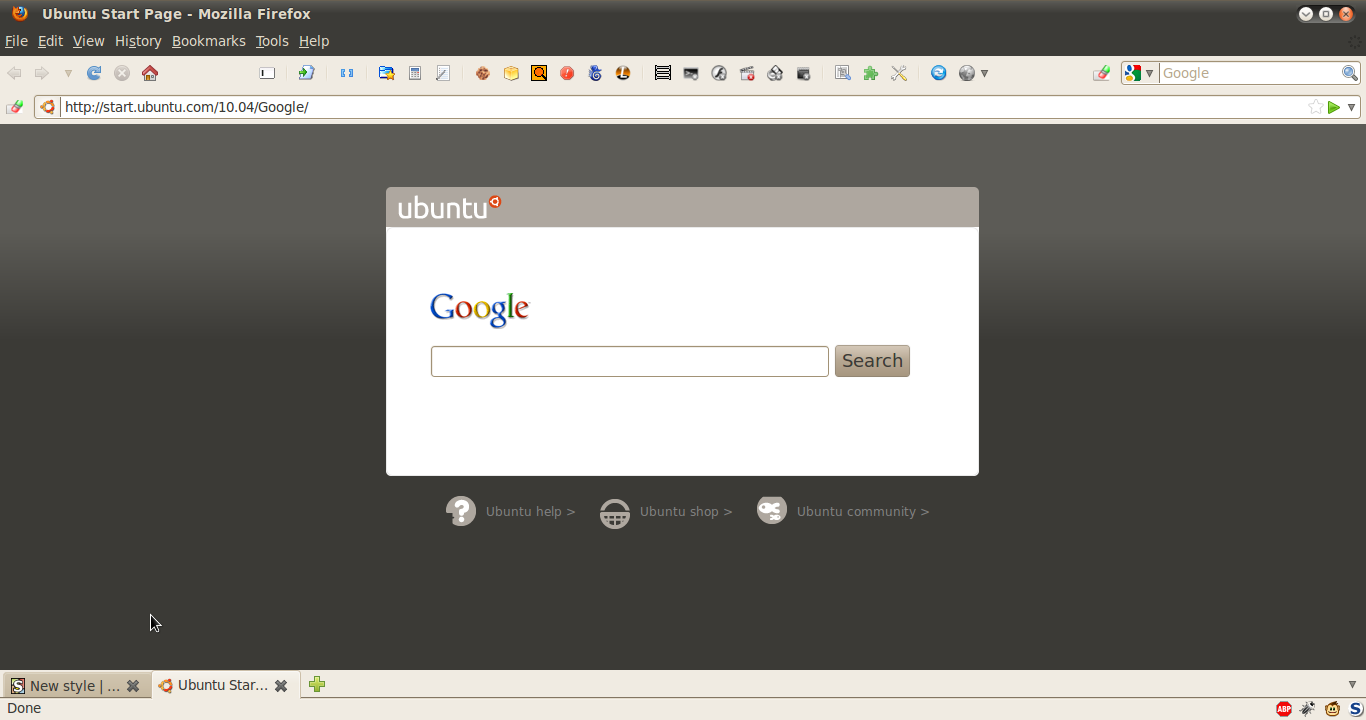The width and height of the screenshot is (1366, 720).
Task: Click the monkey face icon in status bar
Action: click(1333, 709)
